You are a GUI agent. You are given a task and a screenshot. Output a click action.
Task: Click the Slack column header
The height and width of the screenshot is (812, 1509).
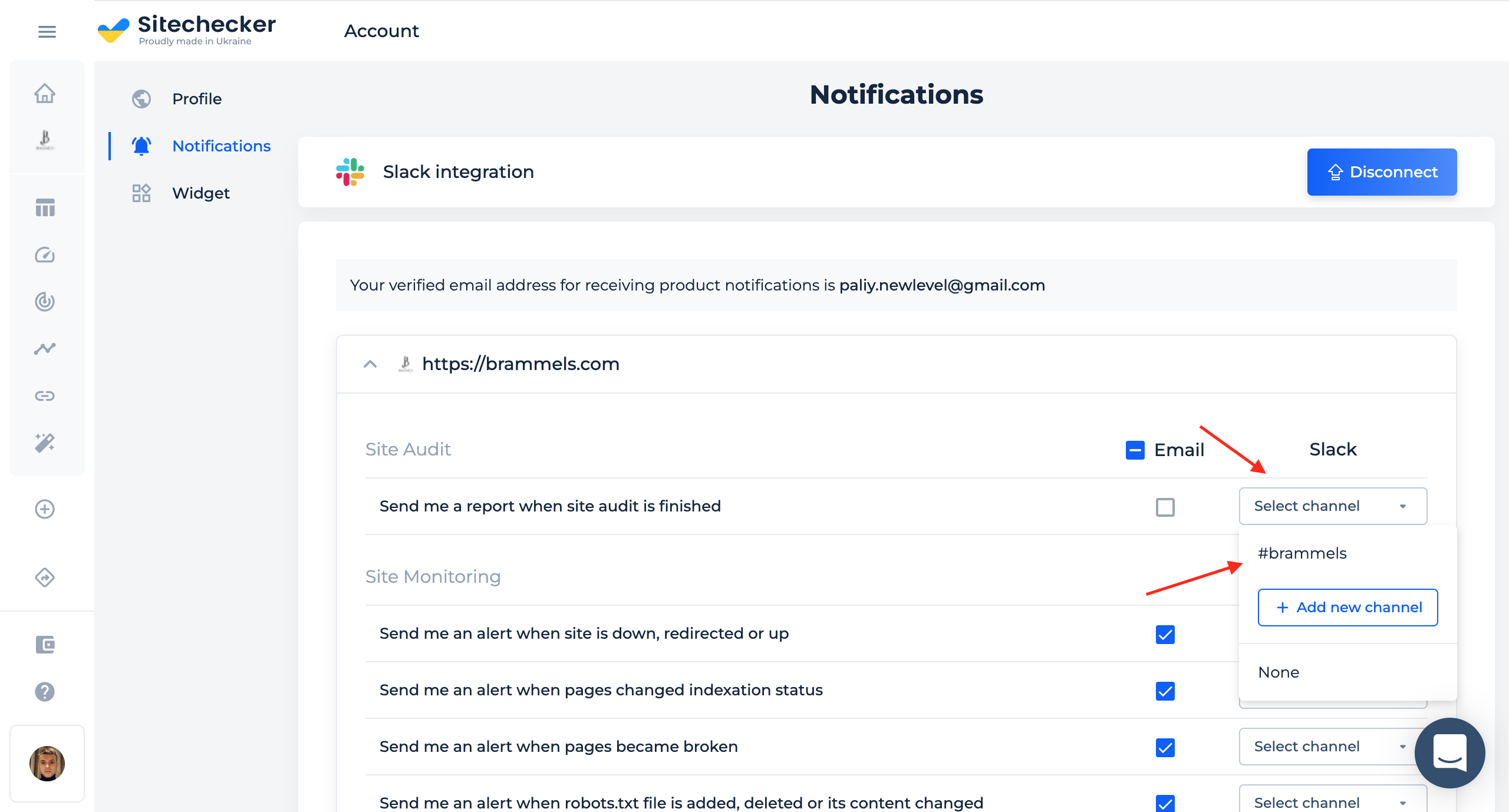point(1333,450)
